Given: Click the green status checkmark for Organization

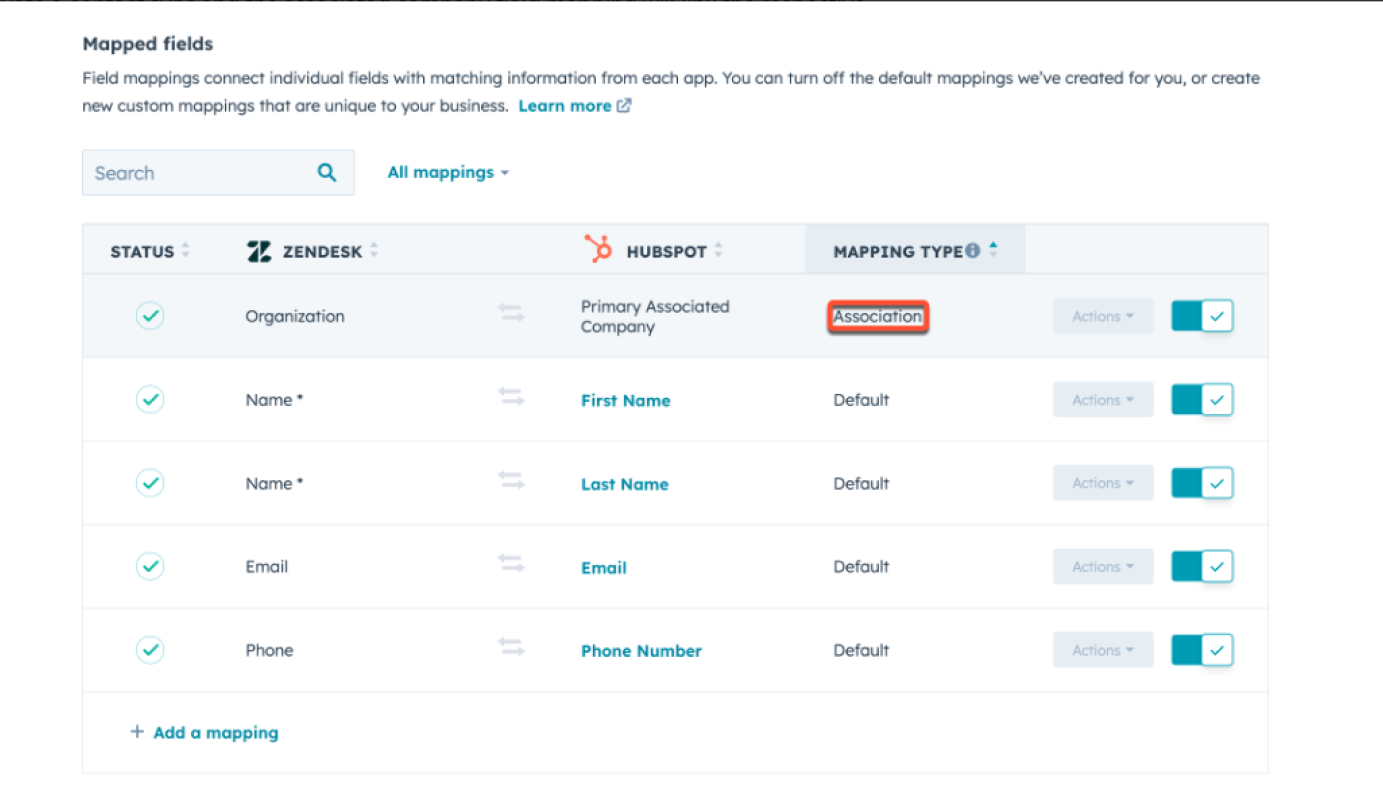Looking at the screenshot, I should 150,316.
